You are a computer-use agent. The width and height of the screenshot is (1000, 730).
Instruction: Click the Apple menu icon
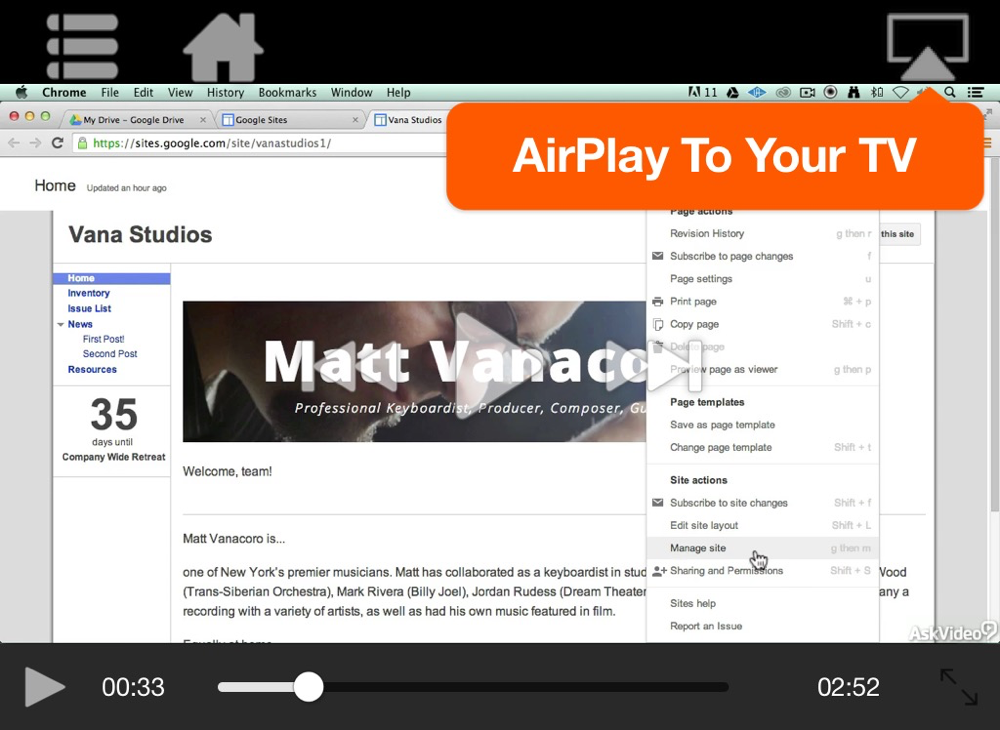[x=22, y=92]
